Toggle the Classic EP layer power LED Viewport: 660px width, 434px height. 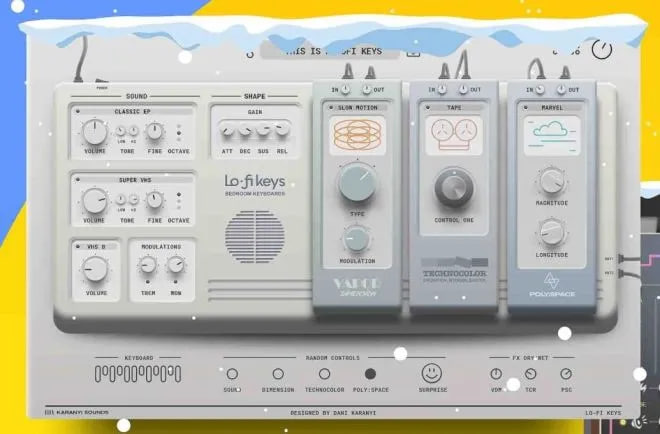(x=78, y=112)
